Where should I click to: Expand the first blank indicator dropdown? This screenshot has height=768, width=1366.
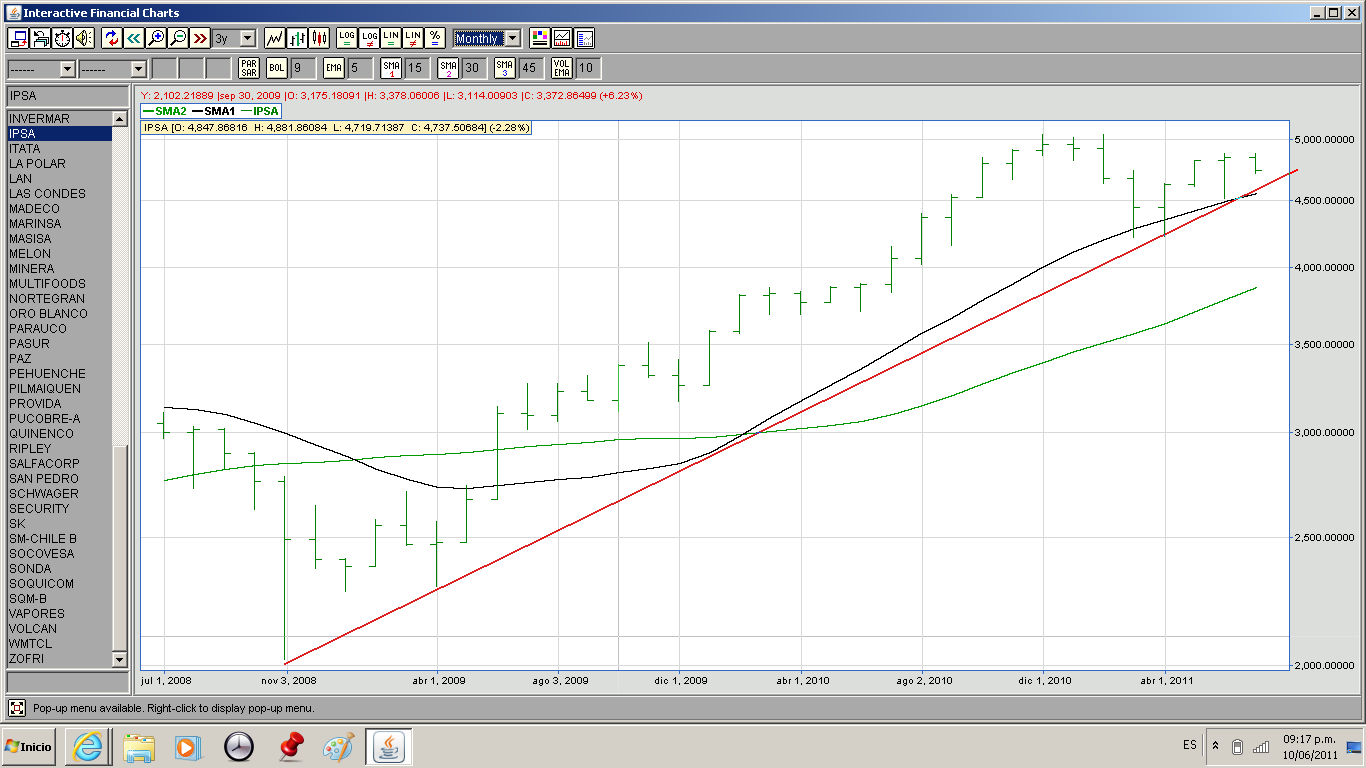tap(67, 69)
